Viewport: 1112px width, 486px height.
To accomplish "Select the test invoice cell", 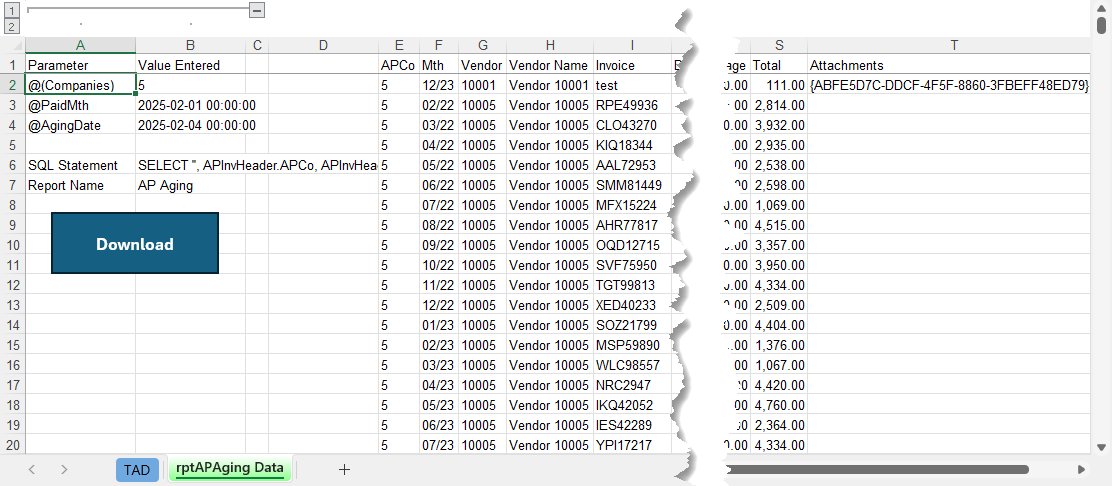I will (632, 85).
